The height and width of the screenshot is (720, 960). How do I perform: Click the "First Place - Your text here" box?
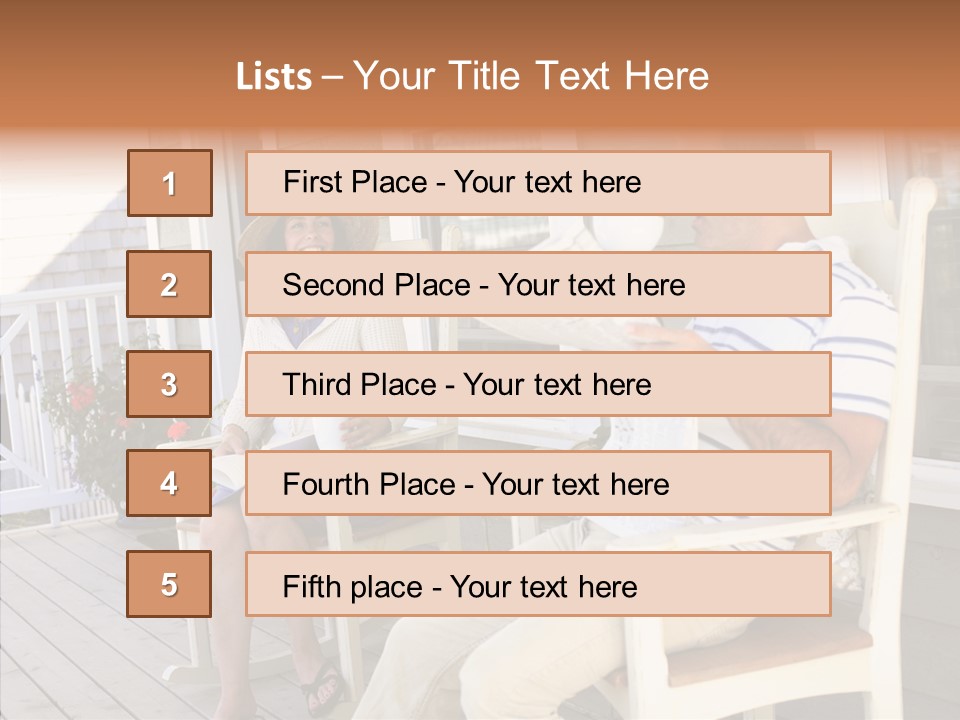point(538,183)
